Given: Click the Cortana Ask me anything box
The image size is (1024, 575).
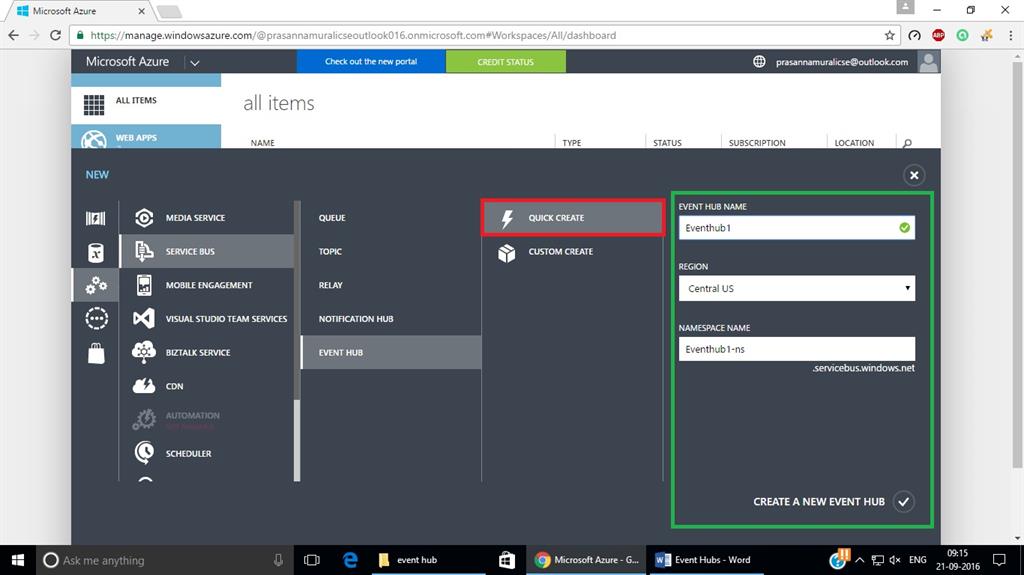Looking at the screenshot, I should click(163, 560).
